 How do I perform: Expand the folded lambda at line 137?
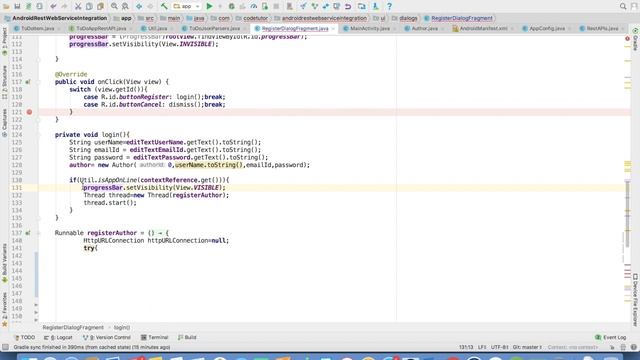coord(38,233)
